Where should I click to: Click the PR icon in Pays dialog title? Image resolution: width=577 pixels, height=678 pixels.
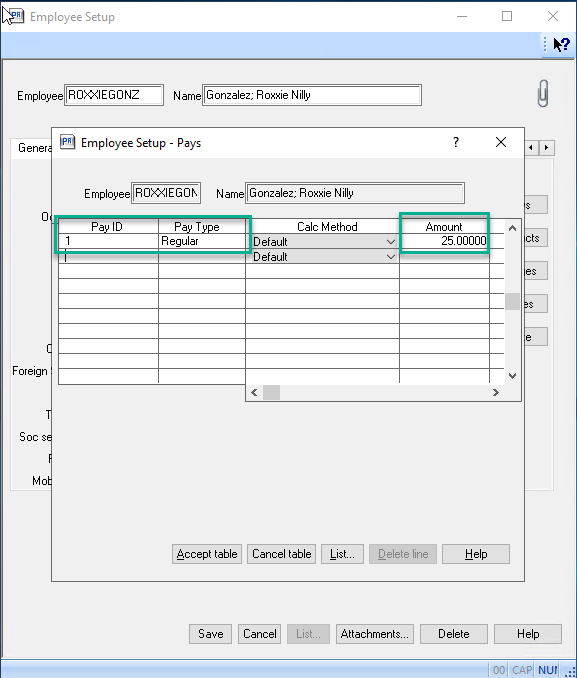pos(67,142)
